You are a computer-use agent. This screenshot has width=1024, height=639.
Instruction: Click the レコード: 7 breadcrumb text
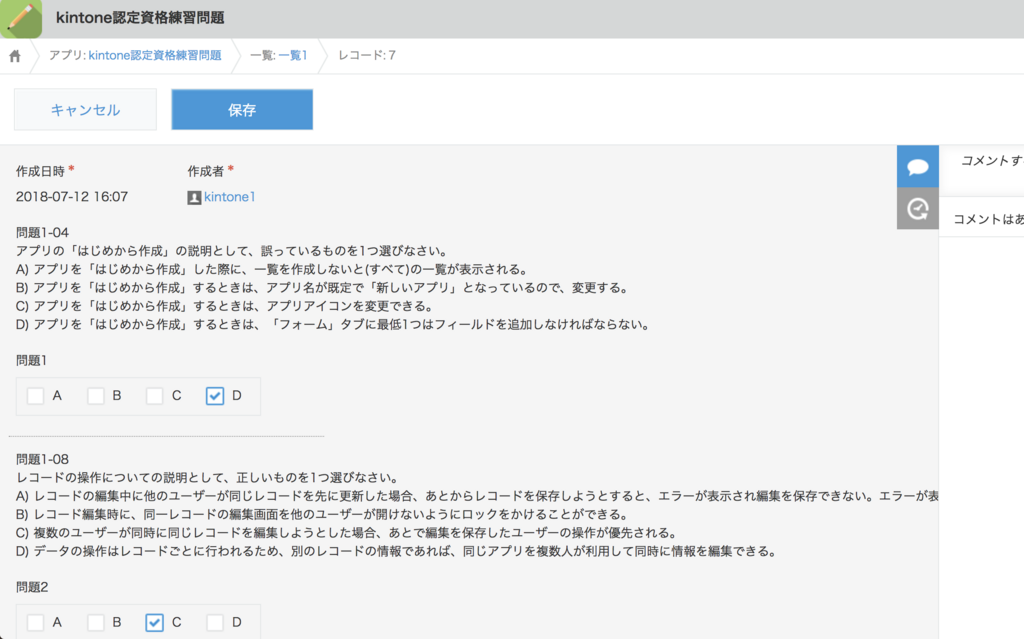(x=367, y=56)
